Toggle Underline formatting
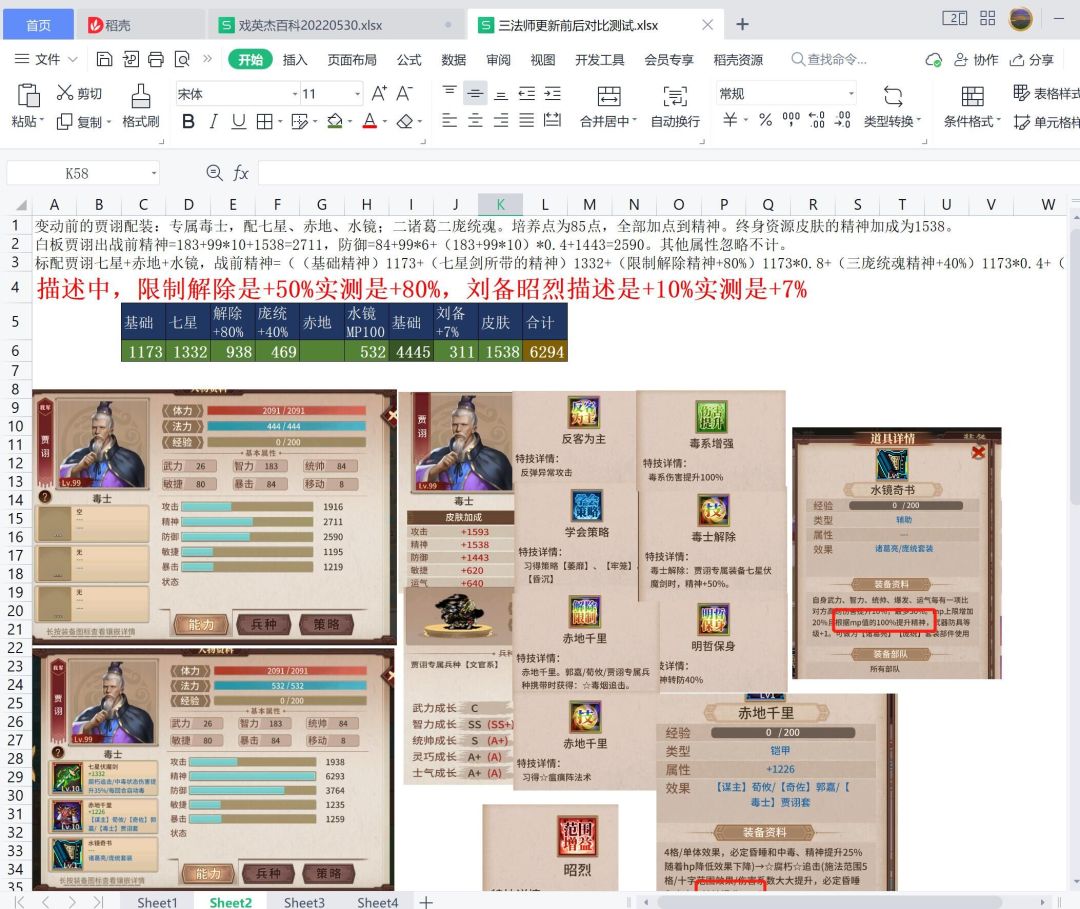The height and width of the screenshot is (909, 1080). 238,122
